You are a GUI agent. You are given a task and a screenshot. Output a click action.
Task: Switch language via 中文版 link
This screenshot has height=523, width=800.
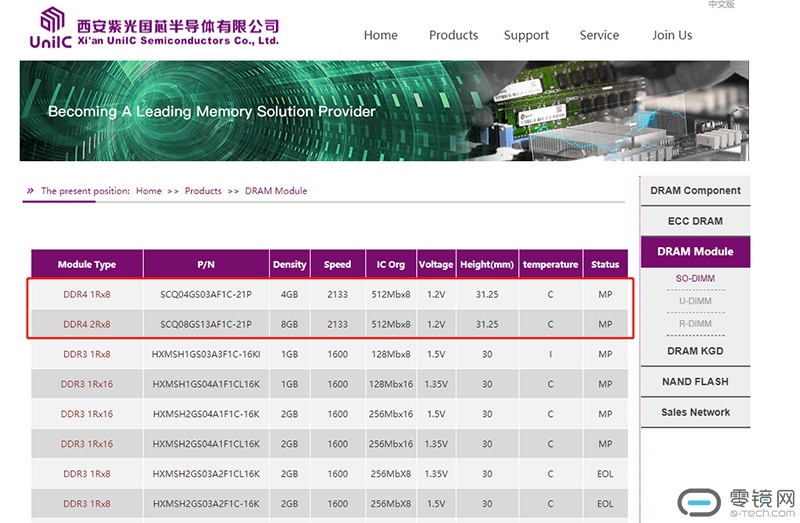pyautogui.click(x=721, y=5)
